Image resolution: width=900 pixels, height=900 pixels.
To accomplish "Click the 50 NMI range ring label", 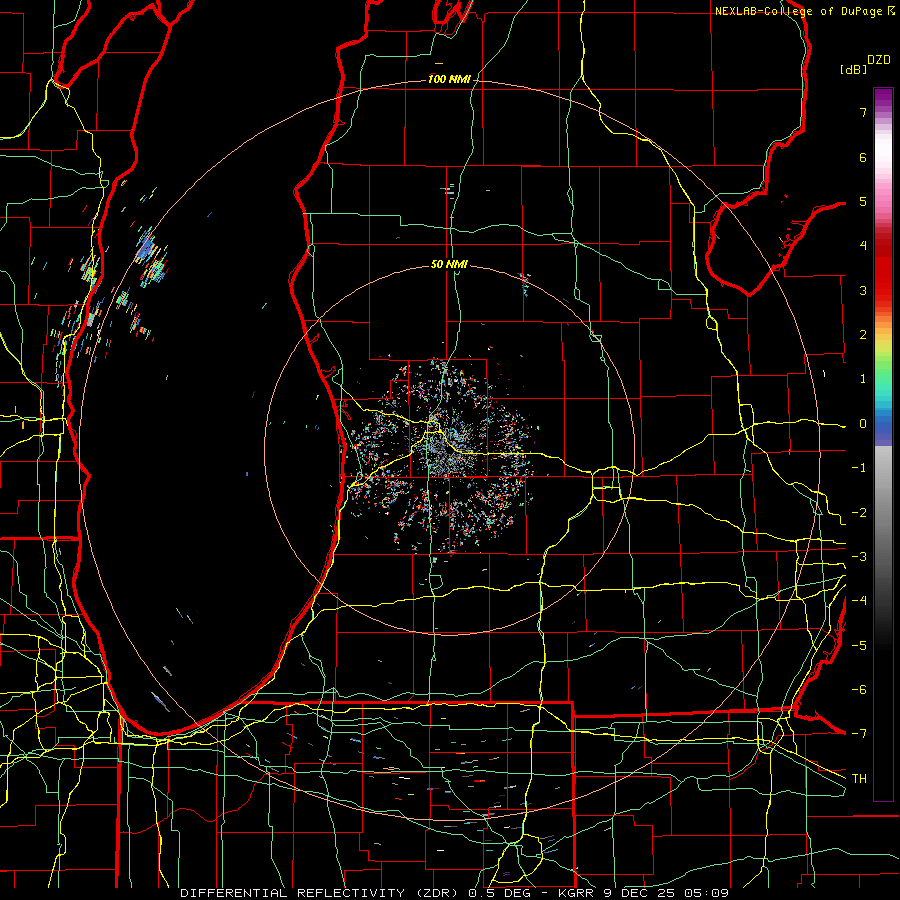I will pos(449,264).
